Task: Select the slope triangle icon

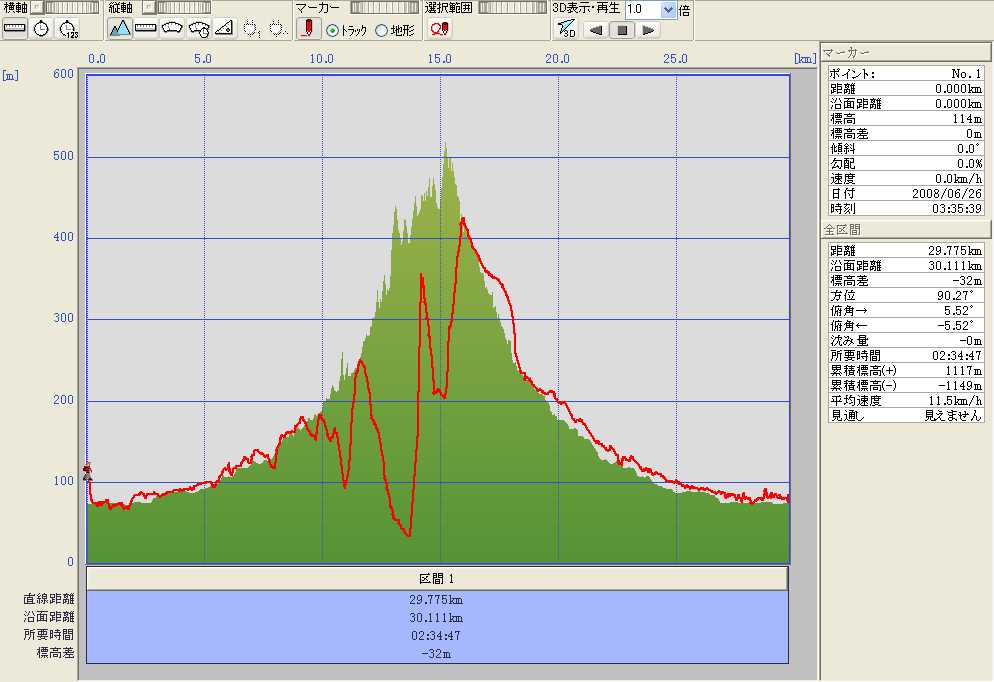Action: click(x=225, y=29)
